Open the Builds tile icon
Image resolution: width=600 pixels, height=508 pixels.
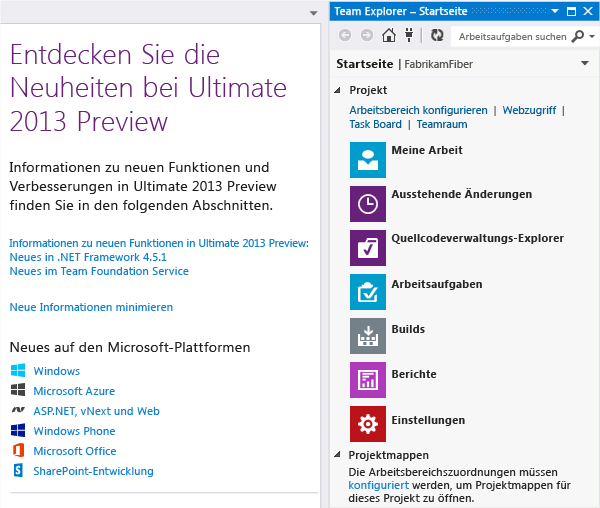(x=368, y=336)
